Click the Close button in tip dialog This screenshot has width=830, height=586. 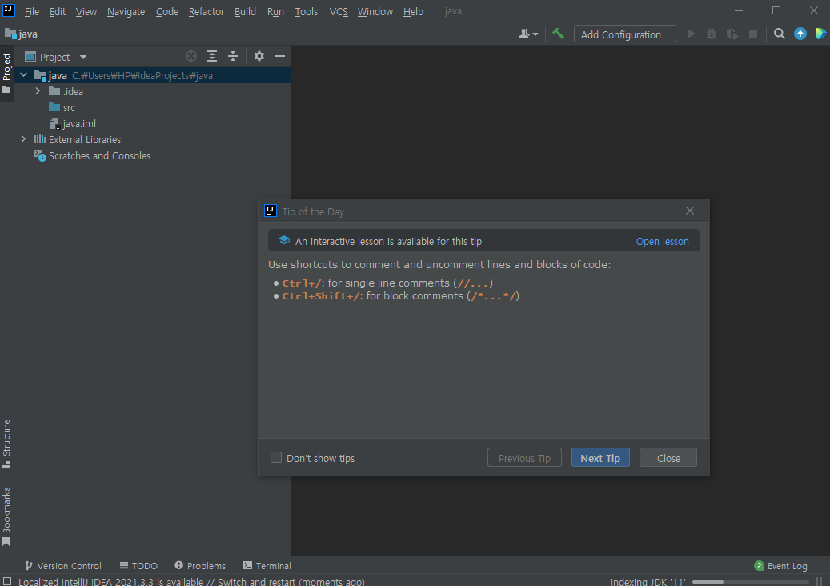click(x=668, y=458)
